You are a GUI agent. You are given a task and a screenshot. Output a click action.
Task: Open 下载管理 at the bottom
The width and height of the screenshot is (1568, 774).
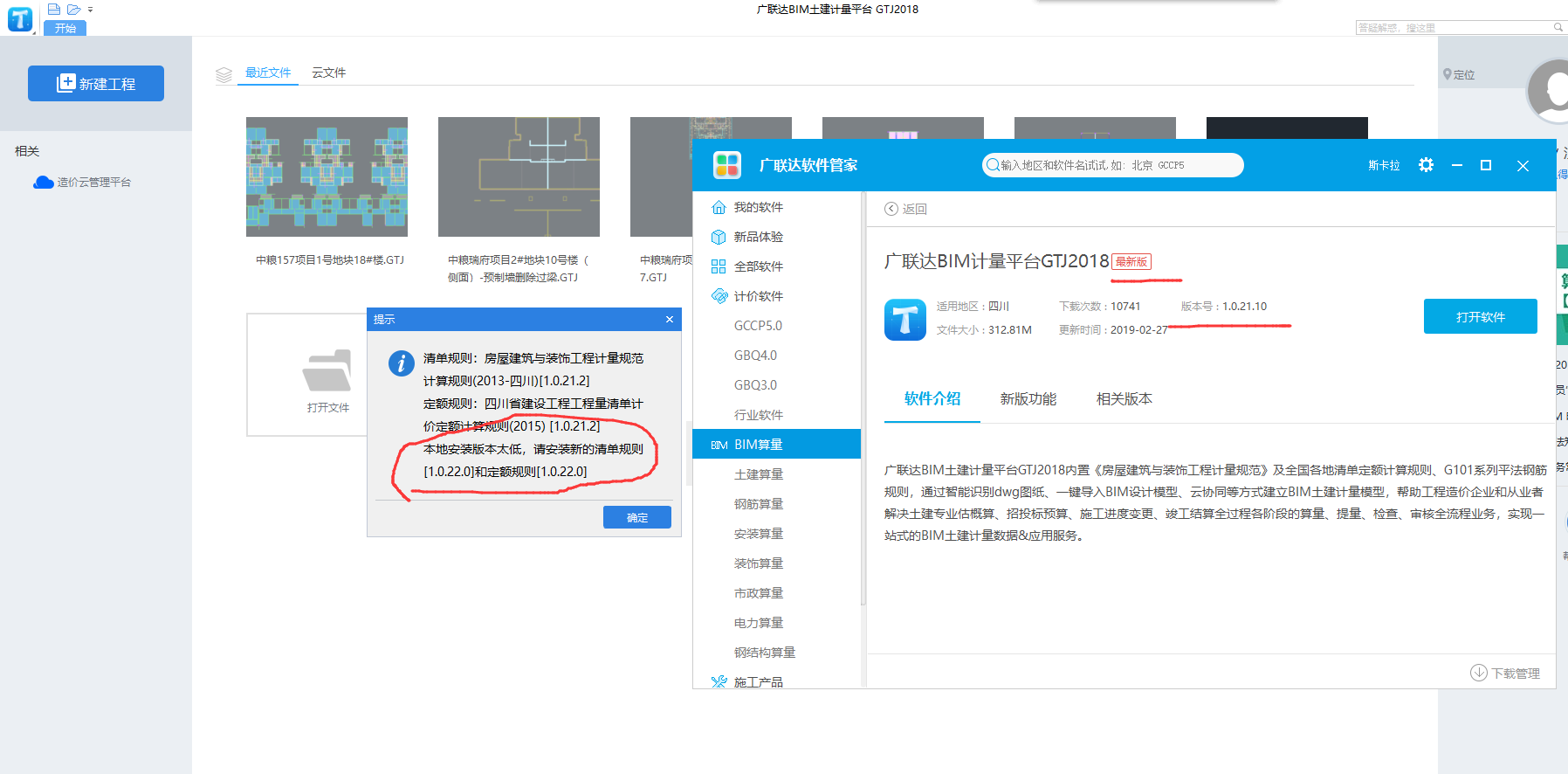(x=1517, y=673)
